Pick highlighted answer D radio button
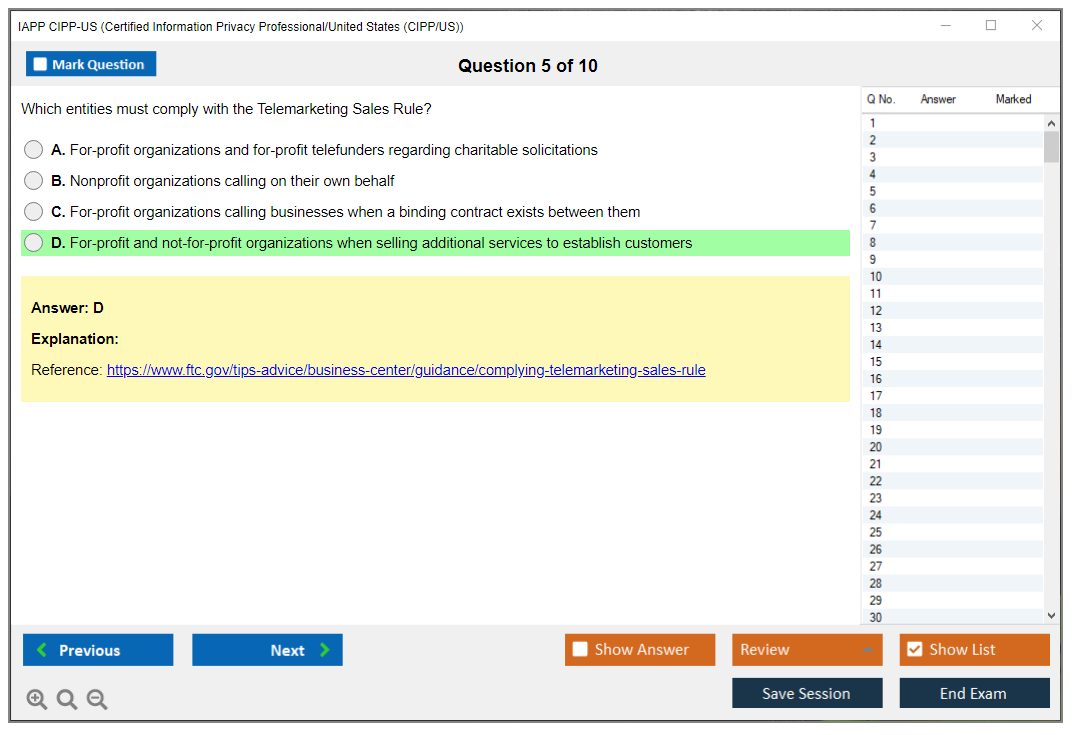 coord(34,243)
